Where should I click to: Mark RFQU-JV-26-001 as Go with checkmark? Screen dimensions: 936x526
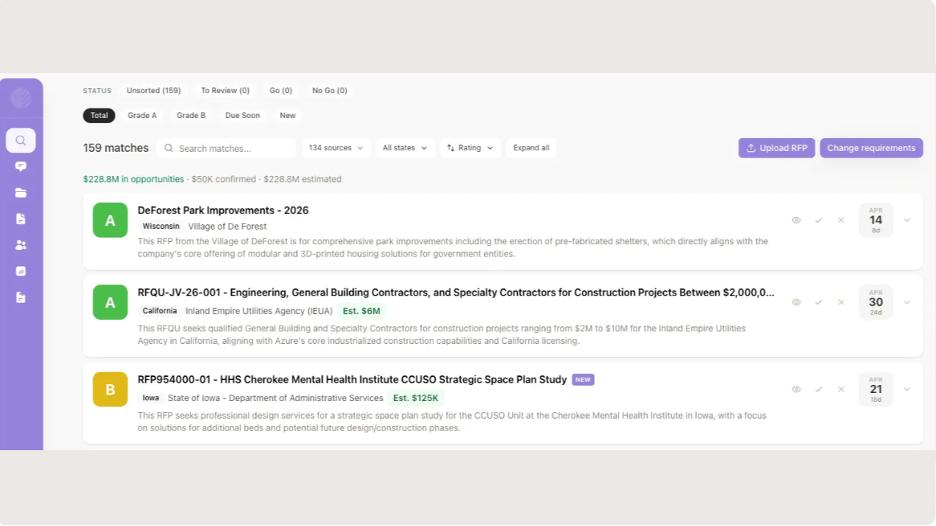pos(818,302)
